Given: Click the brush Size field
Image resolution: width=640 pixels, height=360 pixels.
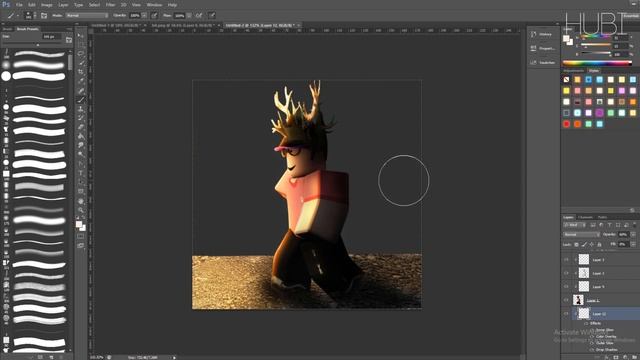Looking at the screenshot, I should tap(52, 37).
